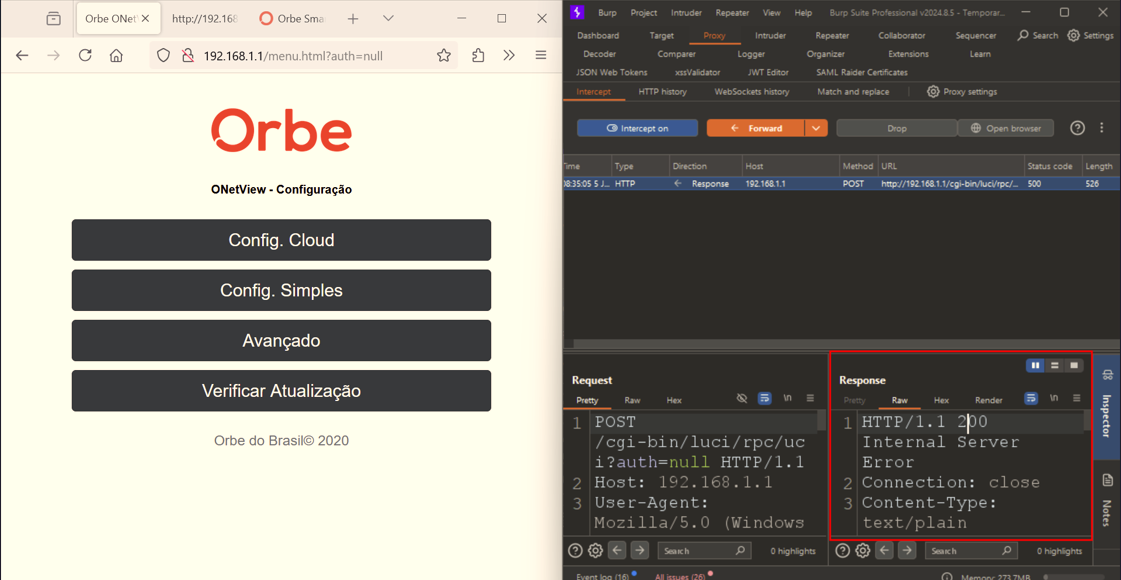The image size is (1121, 580).
Task: Open the JWT Editor tab
Action: [769, 72]
